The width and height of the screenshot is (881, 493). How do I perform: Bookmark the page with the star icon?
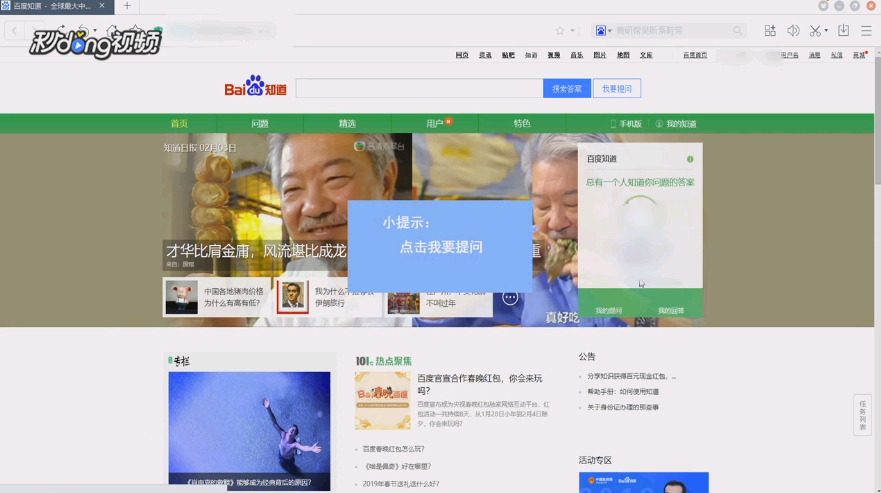tap(560, 30)
